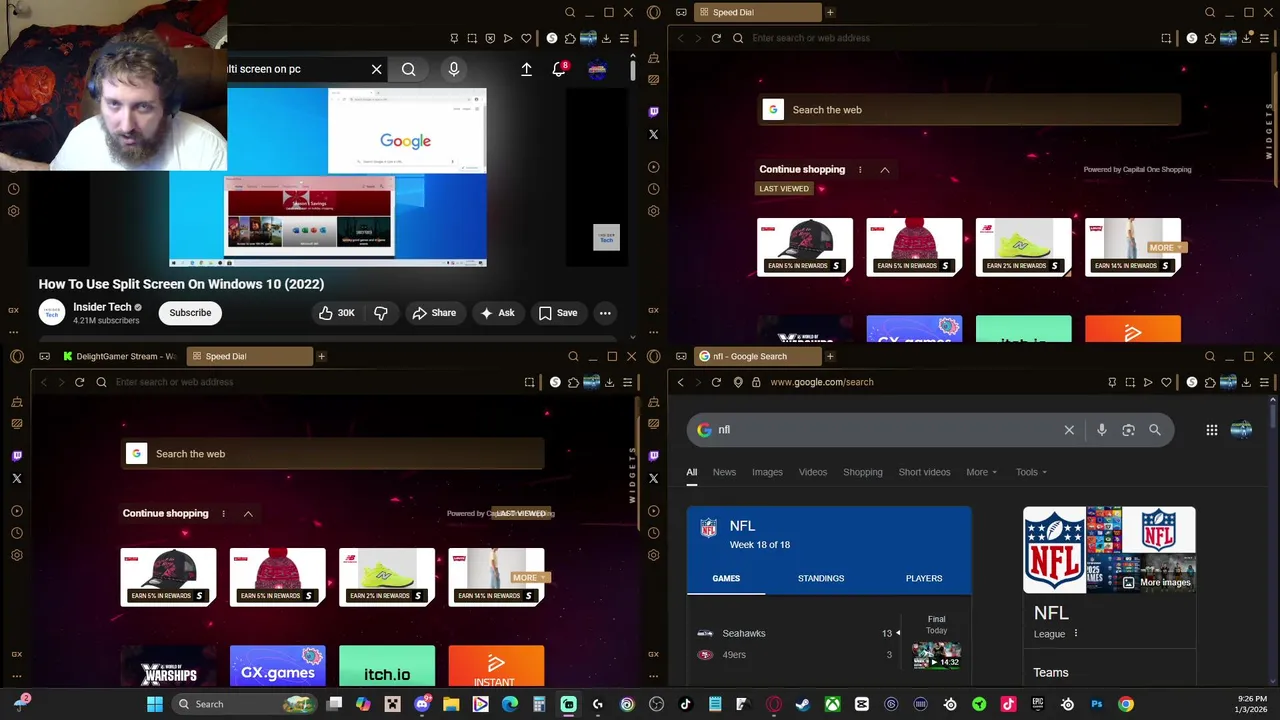1280x720 pixels.
Task: Click snapshot icon in top-right window toolbar
Action: pos(1166,38)
